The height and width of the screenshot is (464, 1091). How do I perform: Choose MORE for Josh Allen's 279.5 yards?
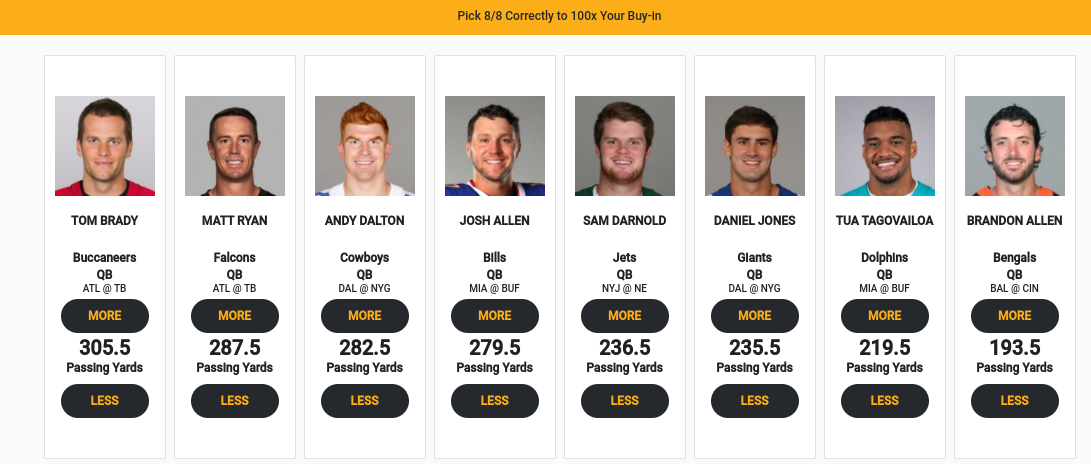(x=495, y=315)
